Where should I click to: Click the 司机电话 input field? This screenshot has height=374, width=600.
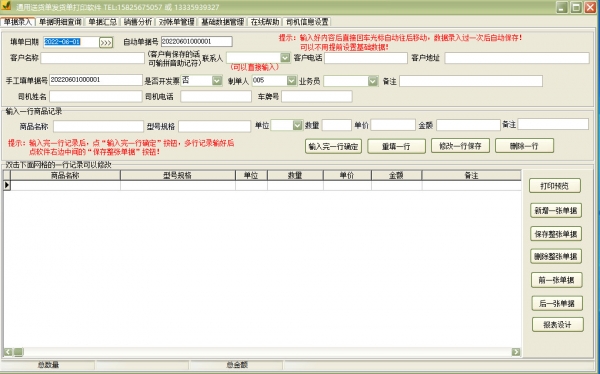[x=216, y=96]
